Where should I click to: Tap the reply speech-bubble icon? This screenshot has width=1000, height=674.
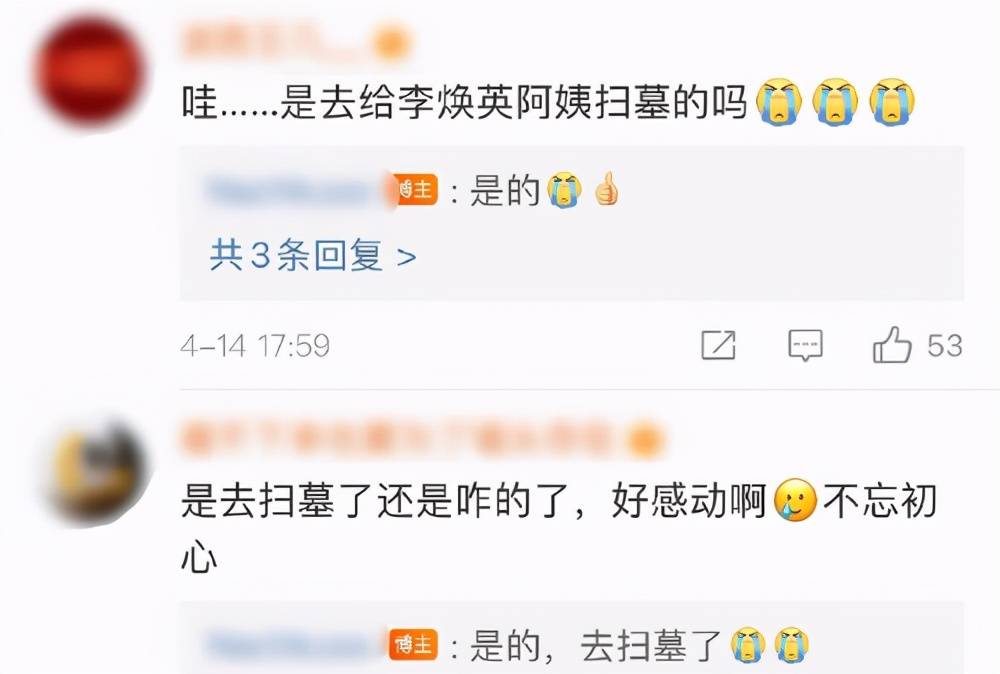coord(805,345)
